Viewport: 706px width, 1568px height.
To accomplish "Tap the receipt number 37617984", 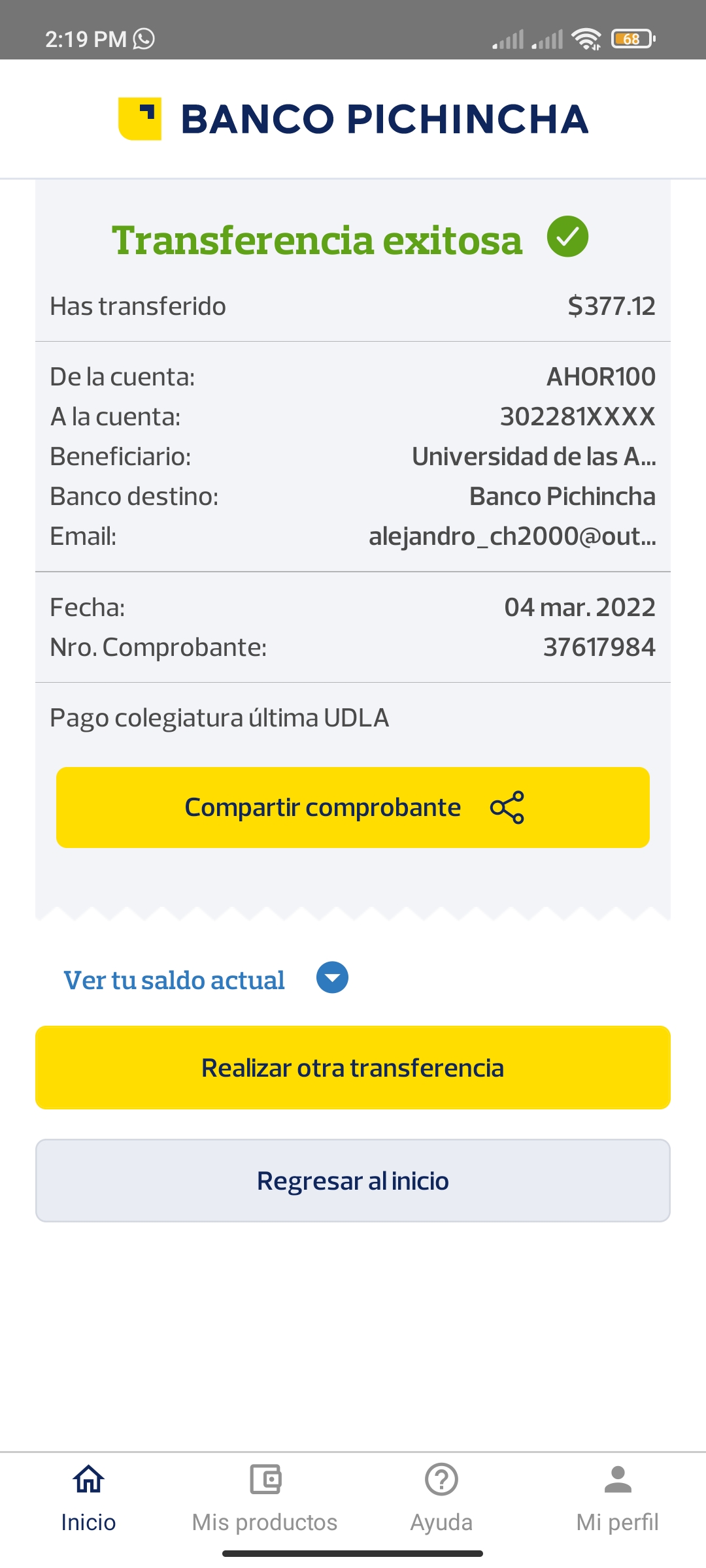I will click(x=599, y=647).
